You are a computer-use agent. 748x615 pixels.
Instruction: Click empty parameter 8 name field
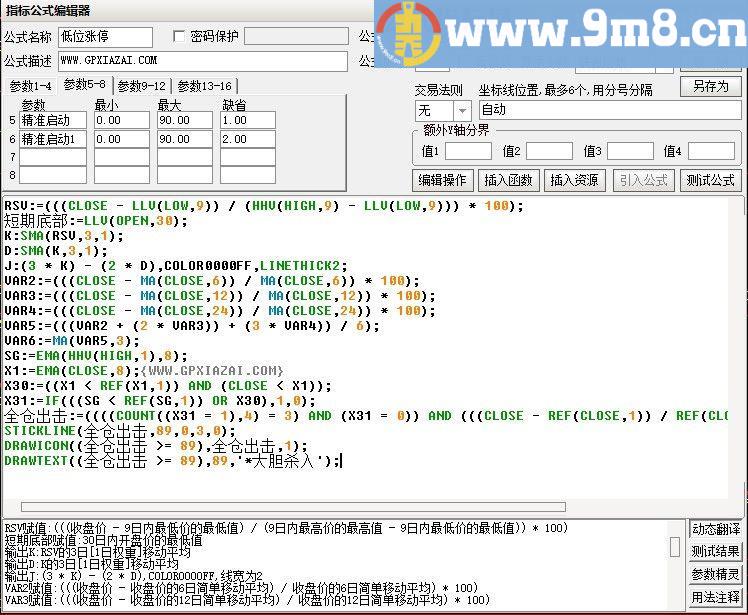53,175
